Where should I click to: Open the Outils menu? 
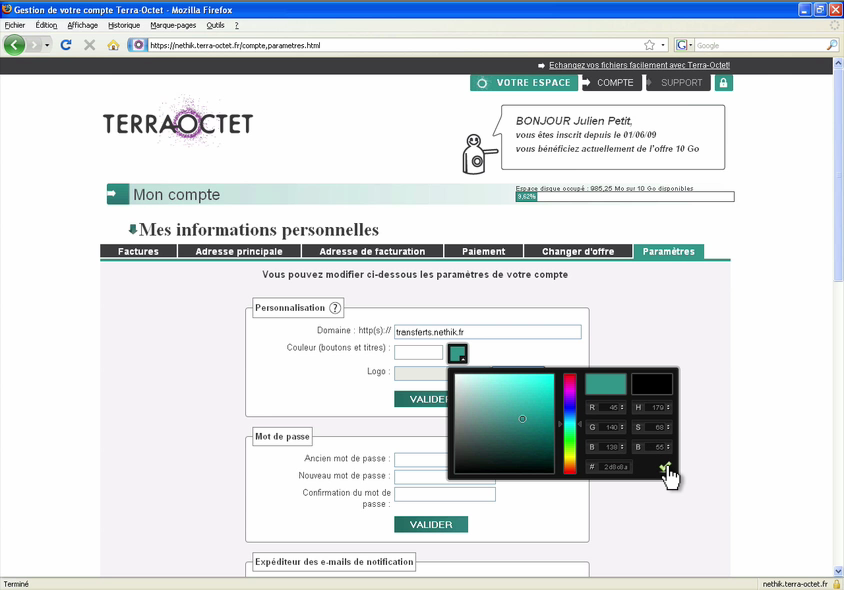pos(215,25)
